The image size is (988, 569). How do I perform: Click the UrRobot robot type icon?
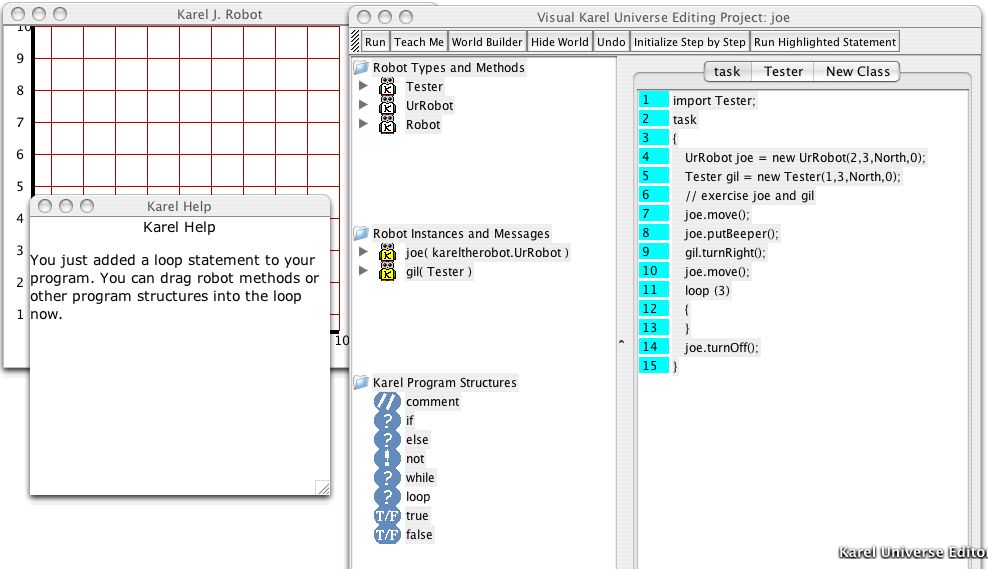[x=387, y=106]
